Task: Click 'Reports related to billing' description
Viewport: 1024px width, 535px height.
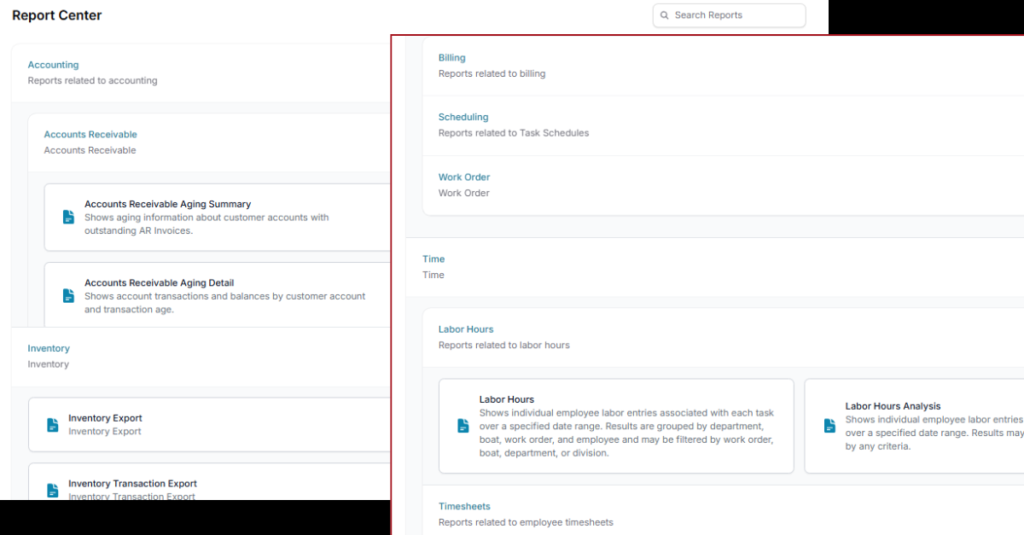Action: click(x=492, y=74)
